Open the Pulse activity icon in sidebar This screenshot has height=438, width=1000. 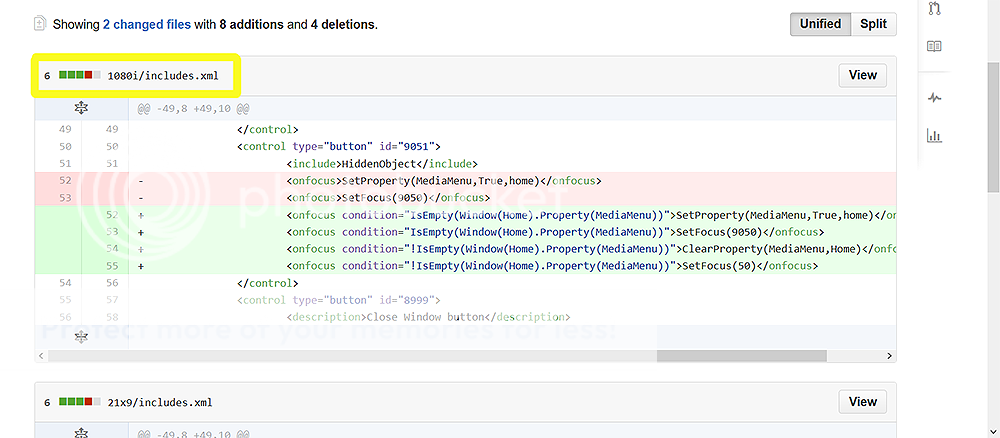[x=934, y=97]
